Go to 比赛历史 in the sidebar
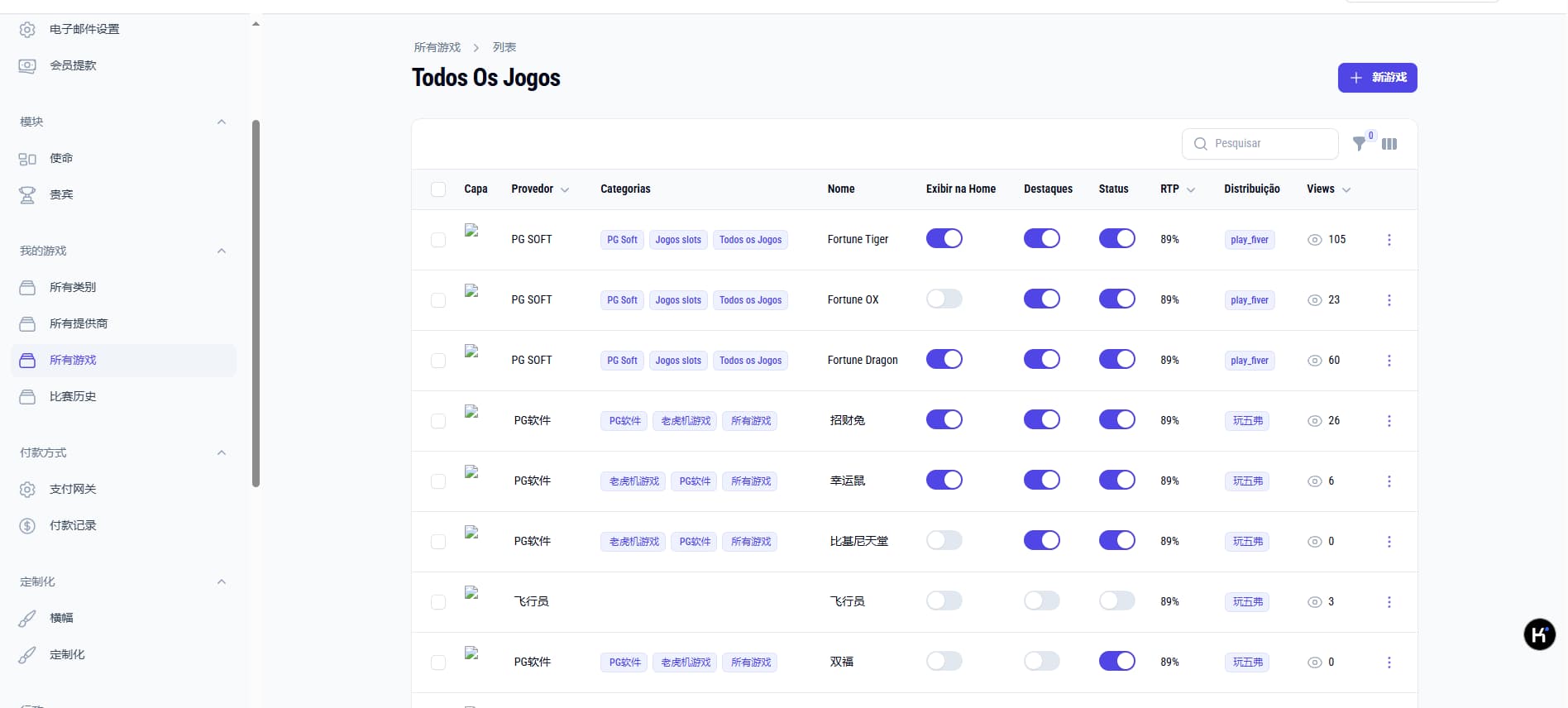This screenshot has width=1568, height=708. 73,397
